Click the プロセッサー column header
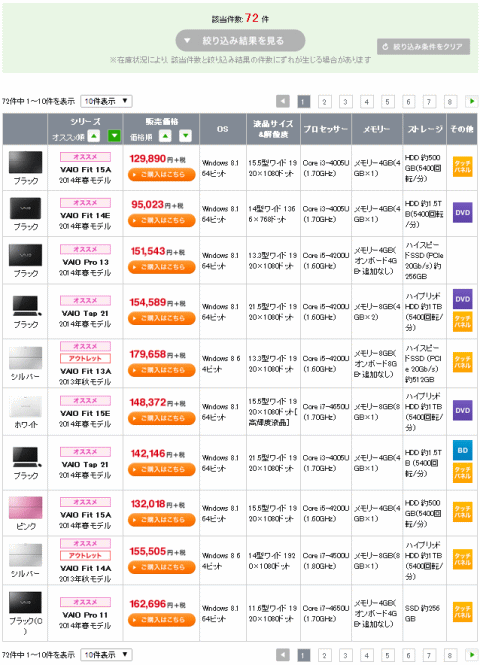Image resolution: width=480 pixels, height=665 pixels. pos(326,129)
